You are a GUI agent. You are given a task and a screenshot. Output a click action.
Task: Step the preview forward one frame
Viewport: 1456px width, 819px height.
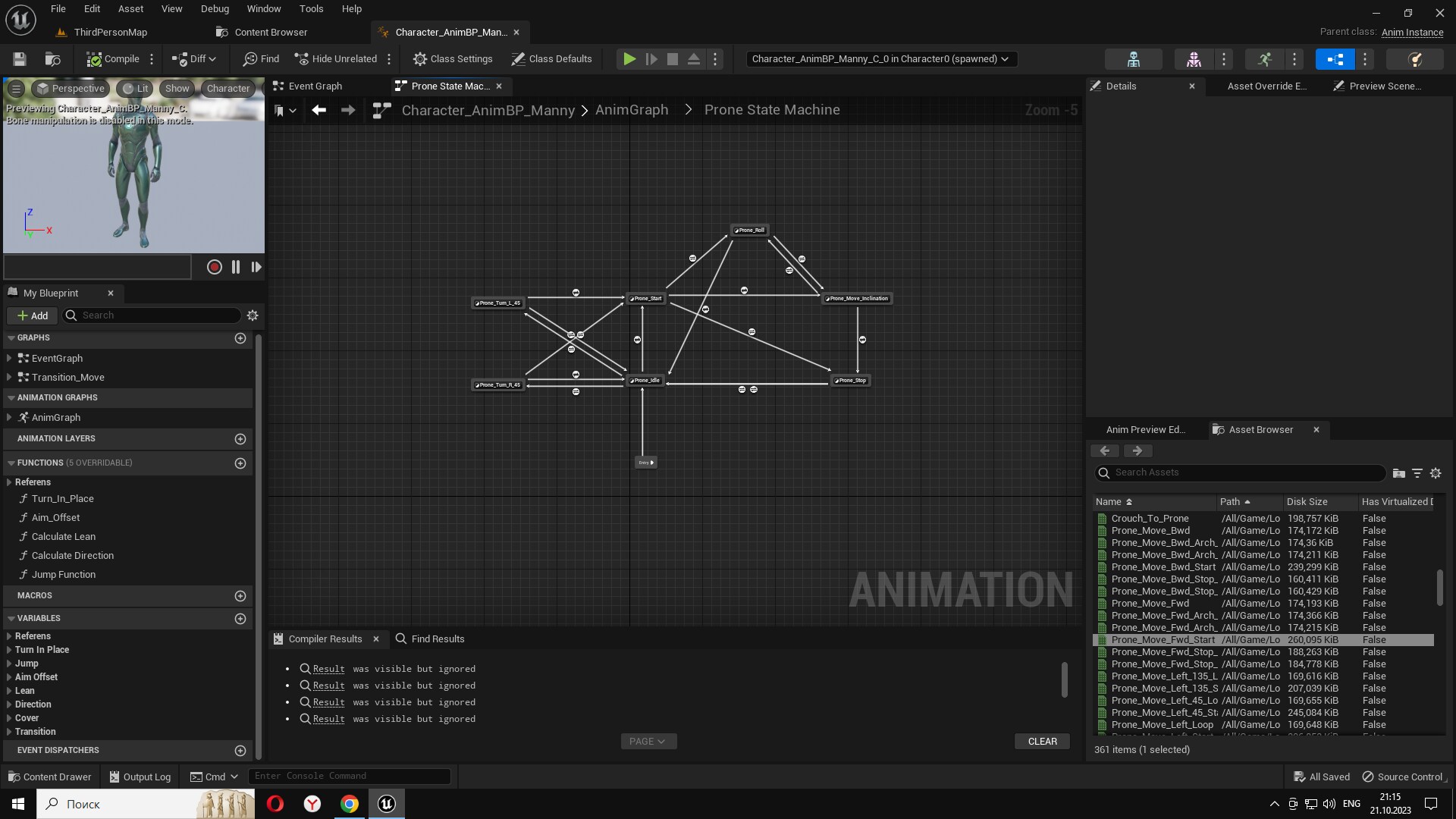[x=256, y=267]
